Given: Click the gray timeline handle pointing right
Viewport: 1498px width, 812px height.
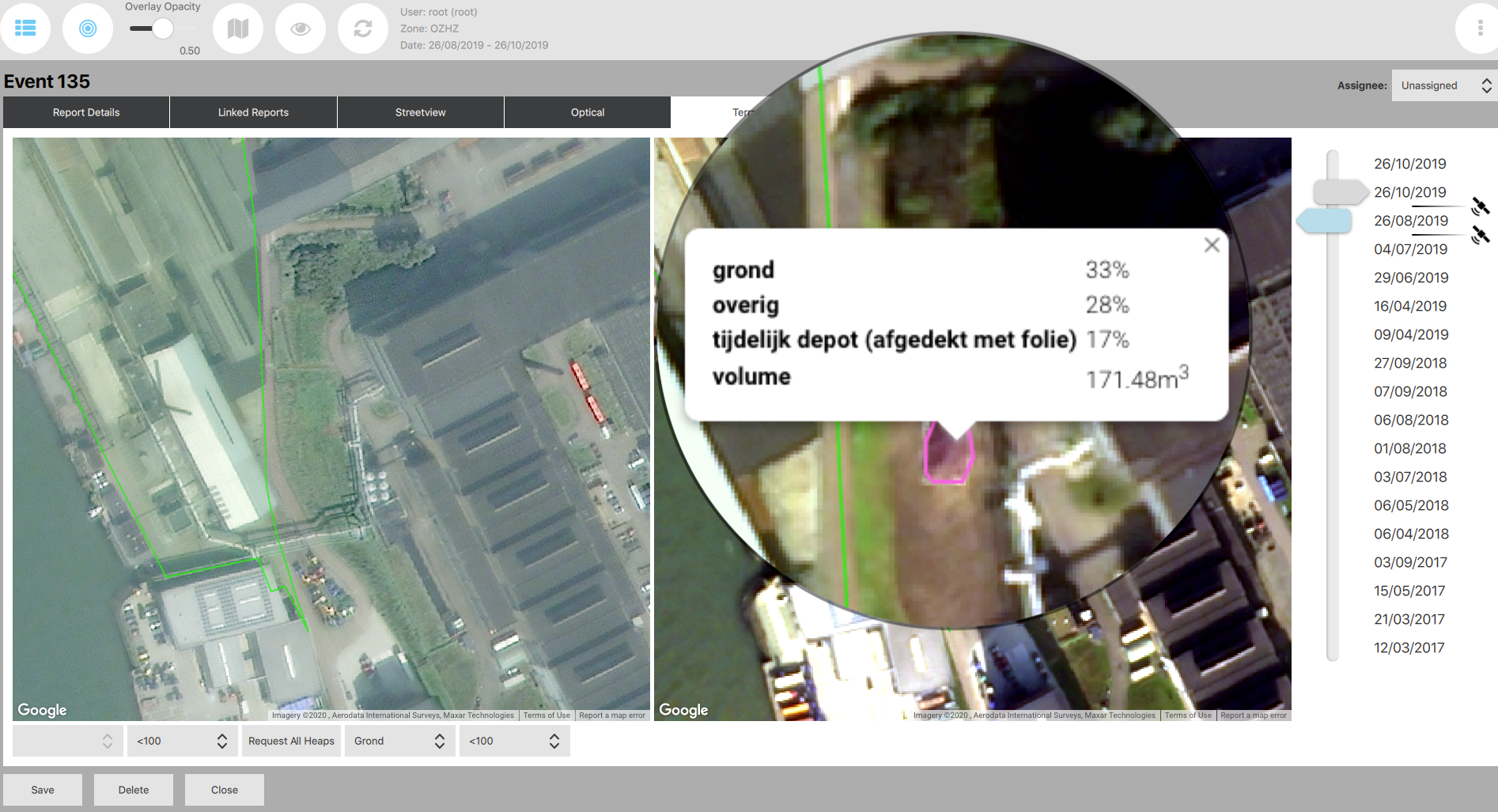Looking at the screenshot, I should [1341, 191].
